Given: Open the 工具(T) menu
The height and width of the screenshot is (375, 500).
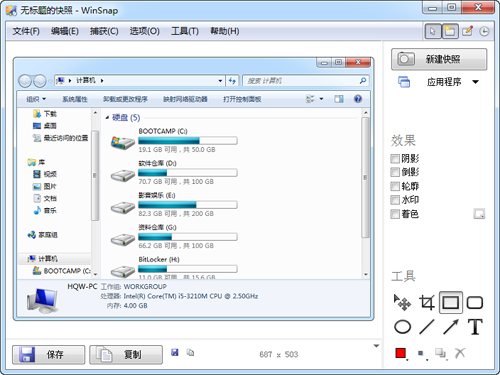Looking at the screenshot, I should click(185, 31).
